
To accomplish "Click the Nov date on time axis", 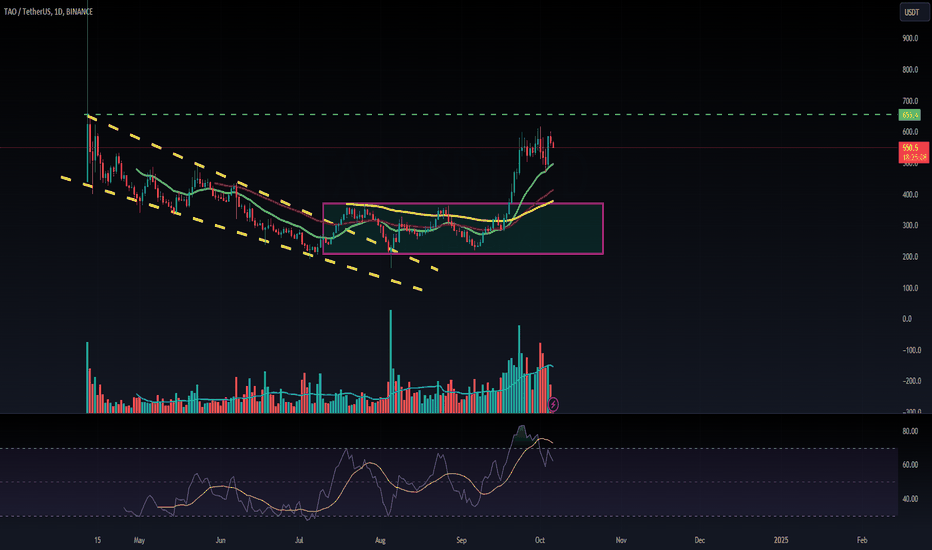I will click(x=621, y=540).
